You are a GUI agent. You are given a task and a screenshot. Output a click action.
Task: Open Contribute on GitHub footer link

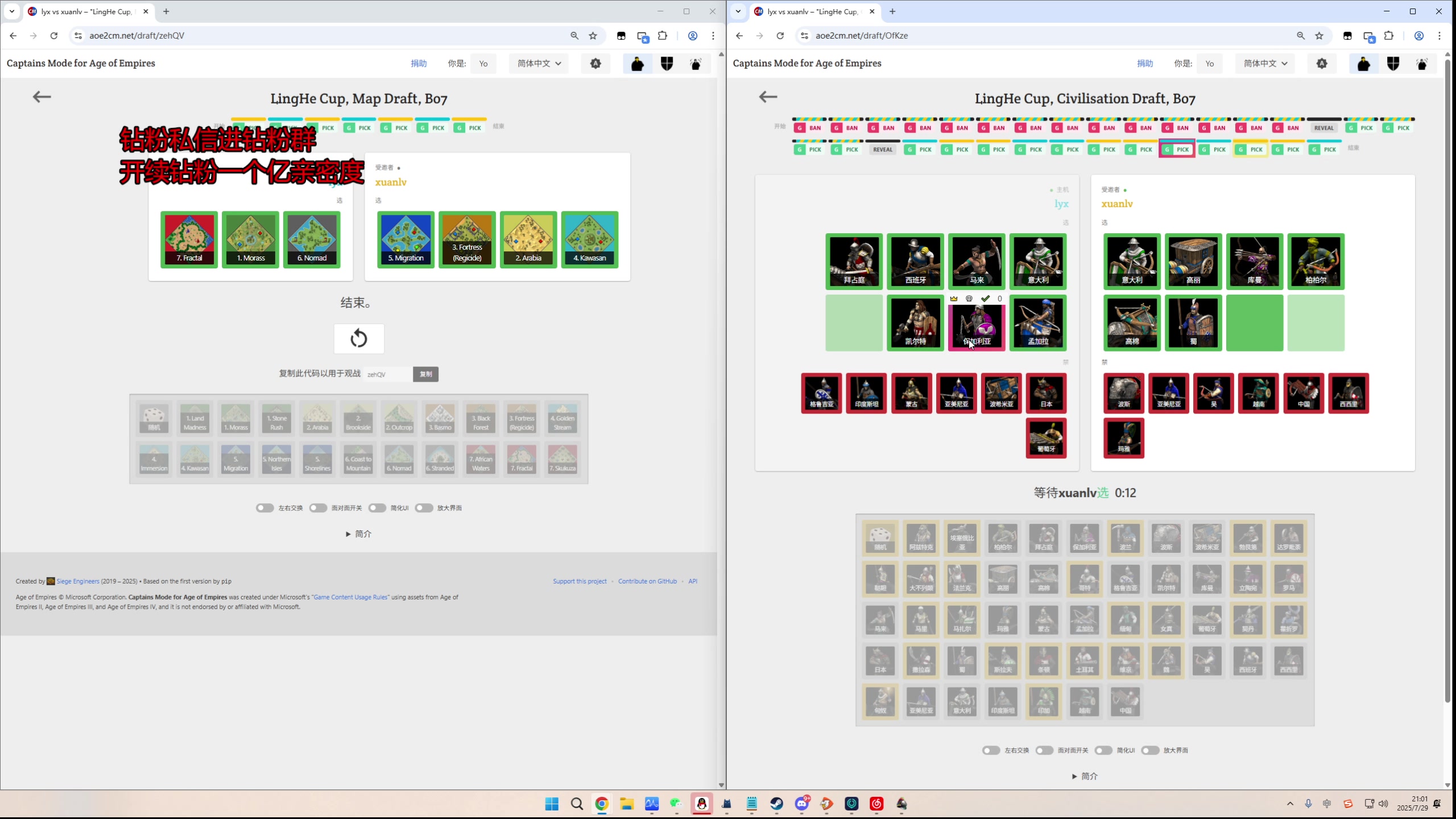(x=647, y=581)
